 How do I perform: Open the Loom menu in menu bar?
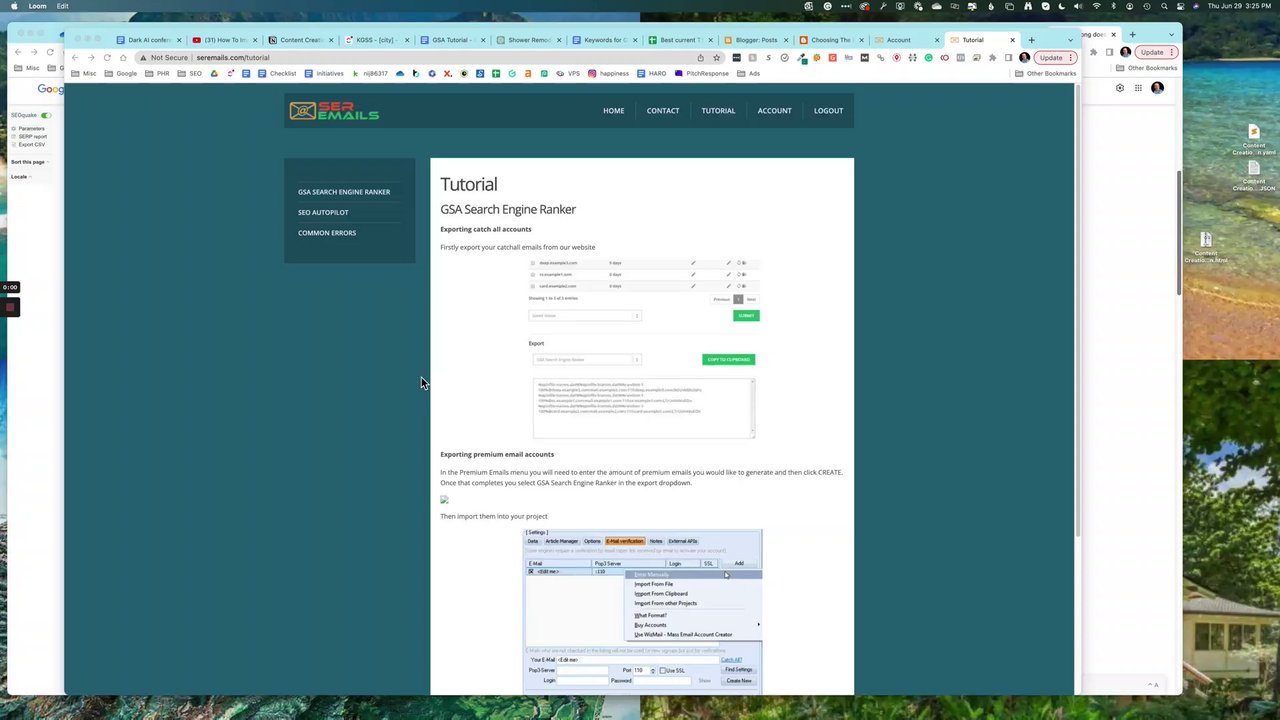(x=37, y=6)
